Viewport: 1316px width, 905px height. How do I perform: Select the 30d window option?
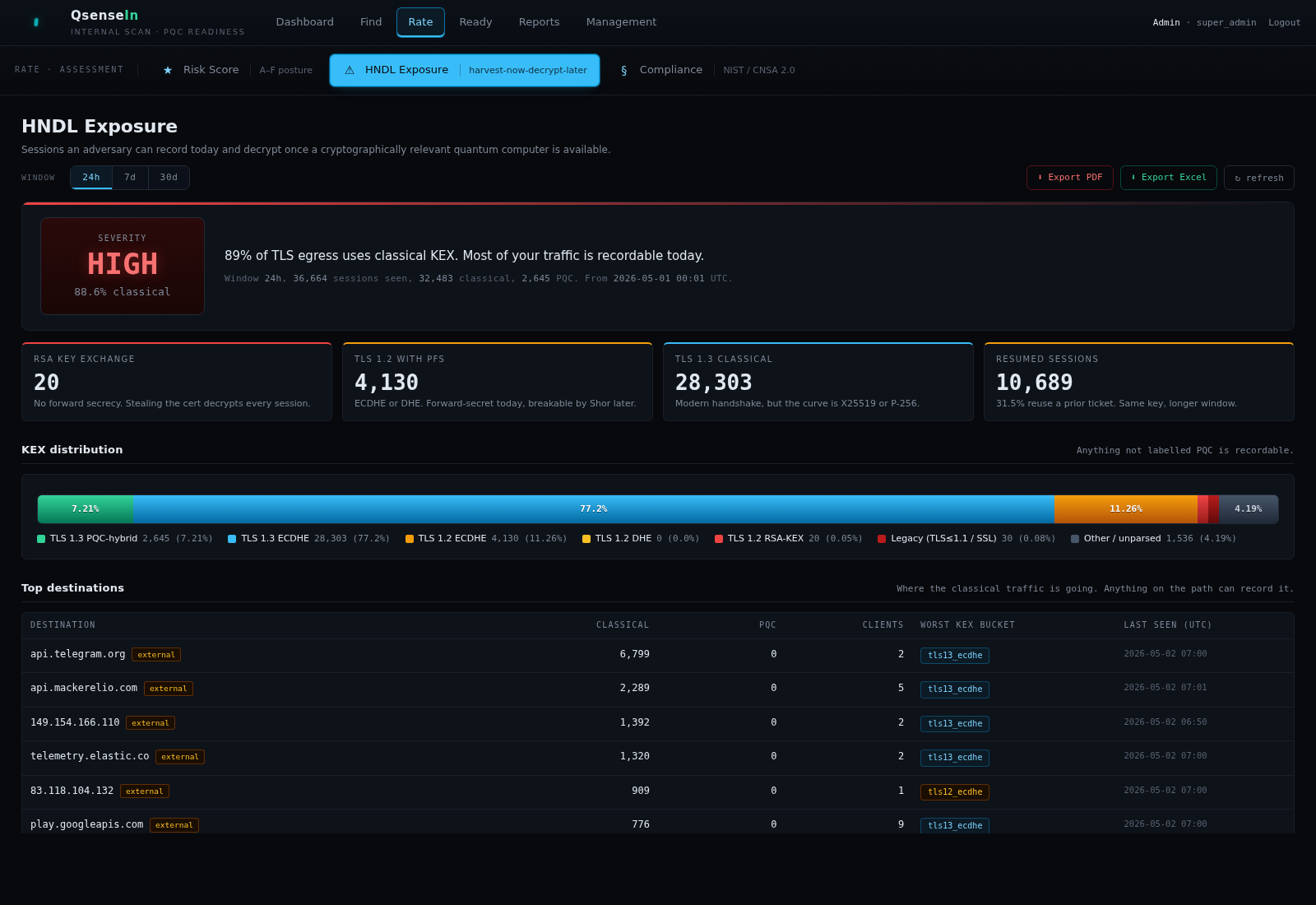169,178
